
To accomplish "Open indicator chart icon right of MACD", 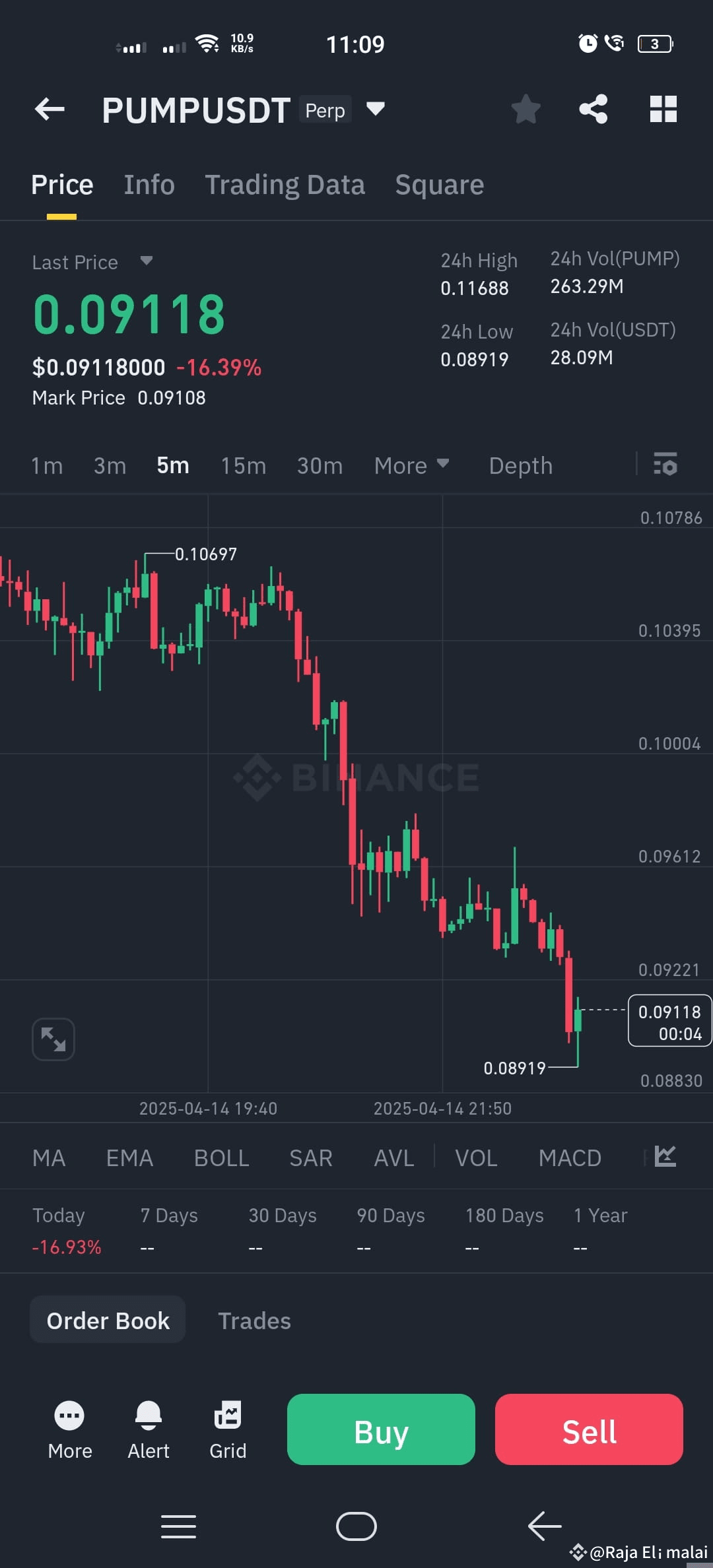I will click(x=664, y=1158).
